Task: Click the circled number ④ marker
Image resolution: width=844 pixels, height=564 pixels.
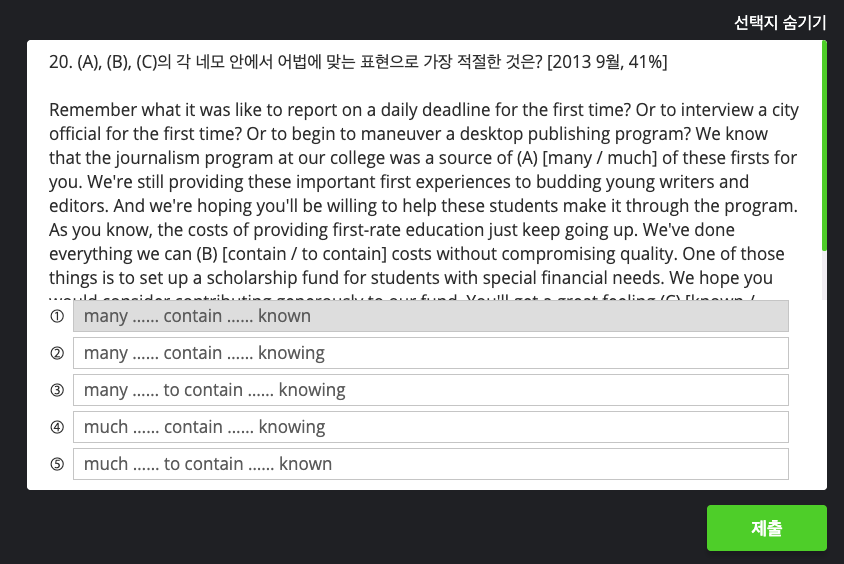Action: coord(57,427)
